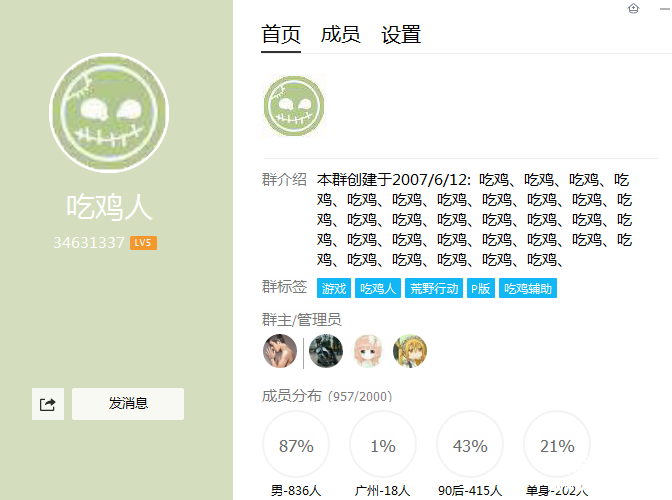Viewport: 672px width, 500px height.
Task: Open the admin avatar with pink-haired girl
Action: coord(368,351)
